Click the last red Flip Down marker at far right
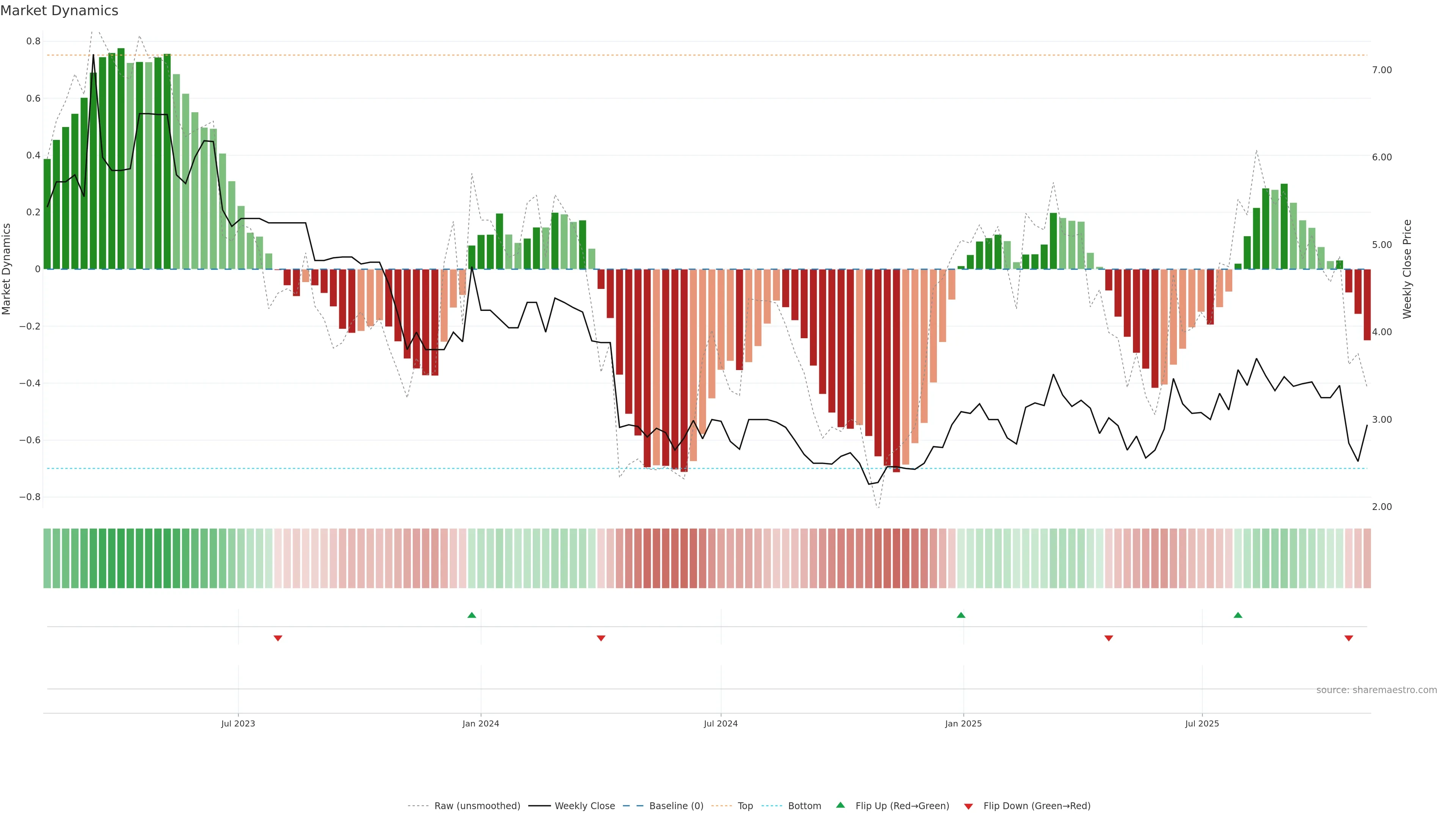 [1349, 638]
